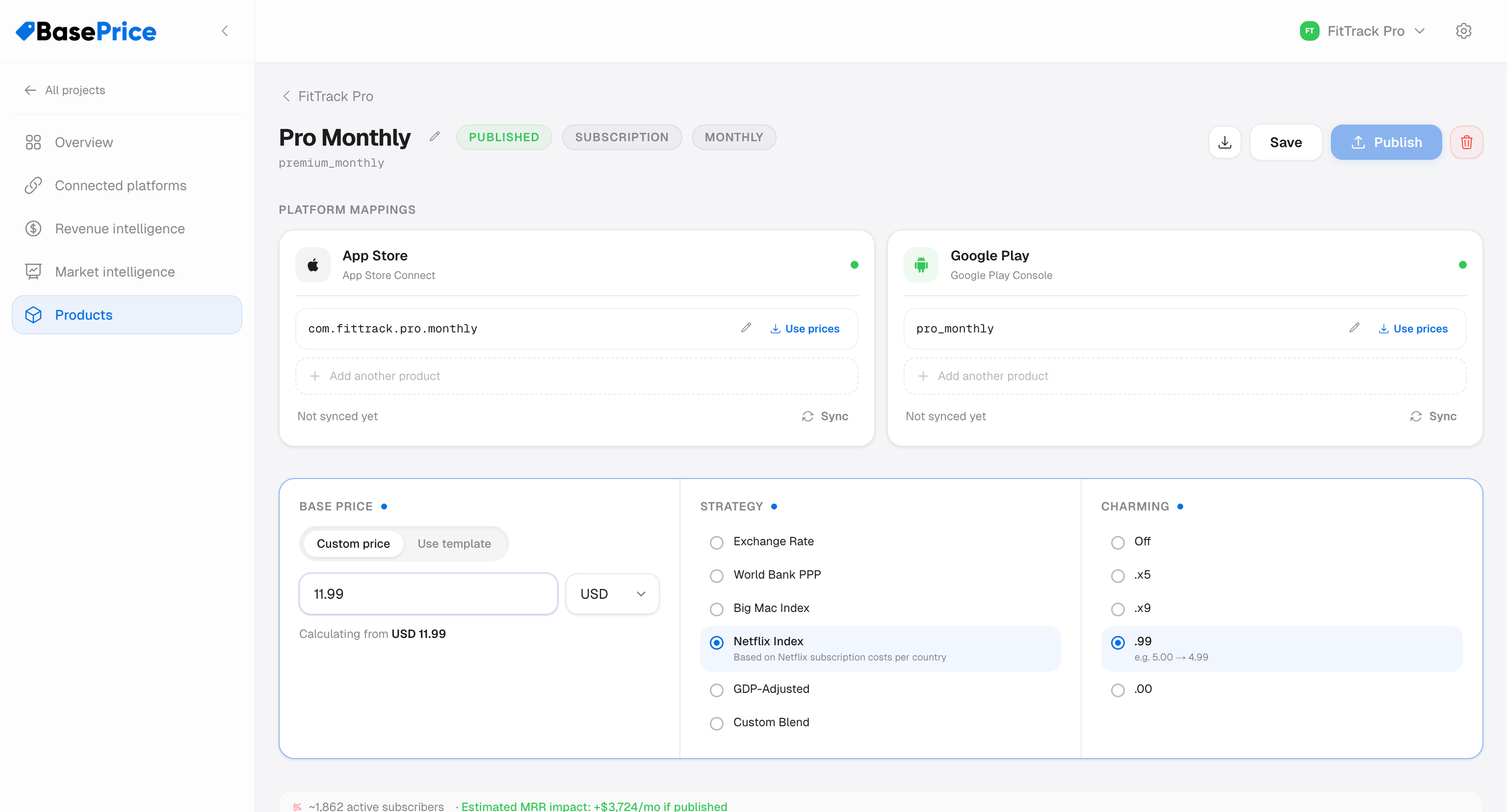Add another product under Google Play
The image size is (1507, 812).
(x=1185, y=376)
